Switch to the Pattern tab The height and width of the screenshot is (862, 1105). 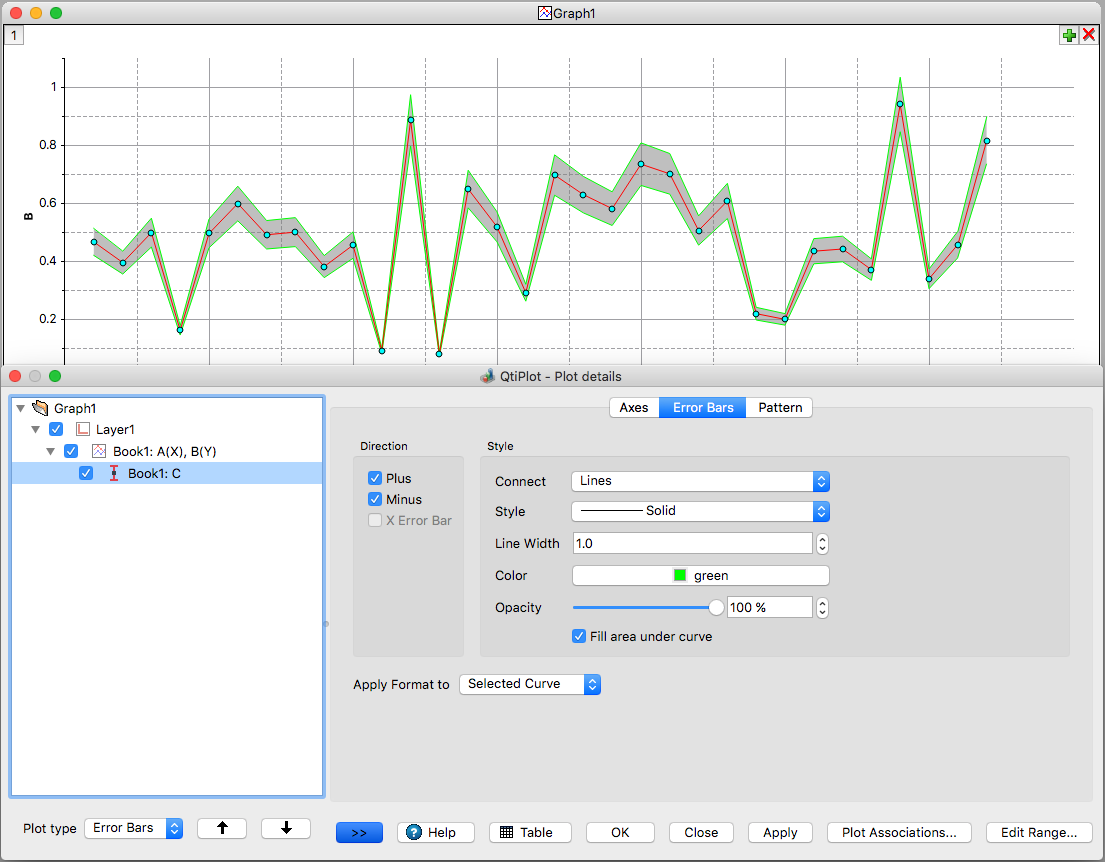click(x=780, y=407)
